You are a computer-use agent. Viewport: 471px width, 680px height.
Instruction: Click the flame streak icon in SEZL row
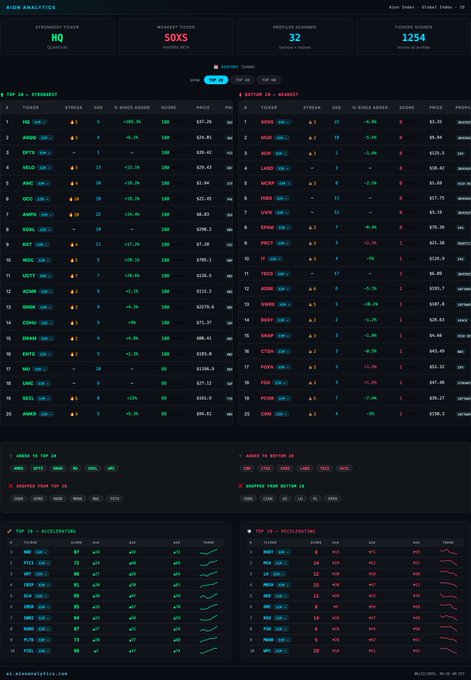[x=72, y=398]
